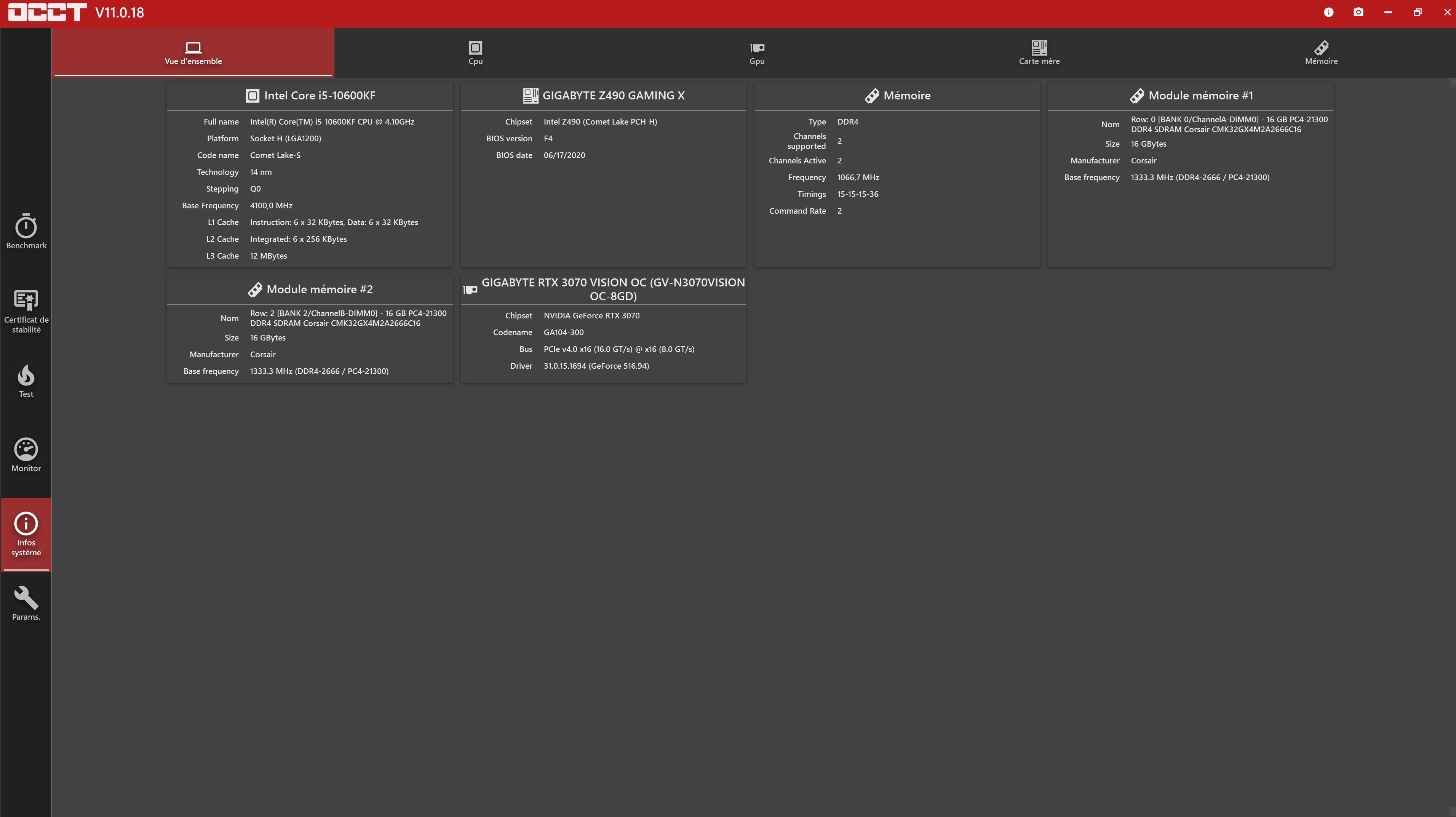This screenshot has width=1456, height=817.
Task: Click CPU full name value text
Action: [x=332, y=122]
